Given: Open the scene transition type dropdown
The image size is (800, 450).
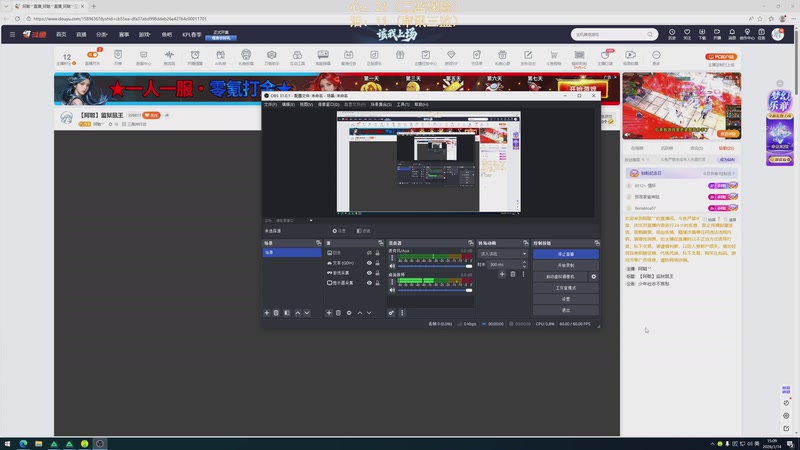Looking at the screenshot, I should [x=503, y=254].
